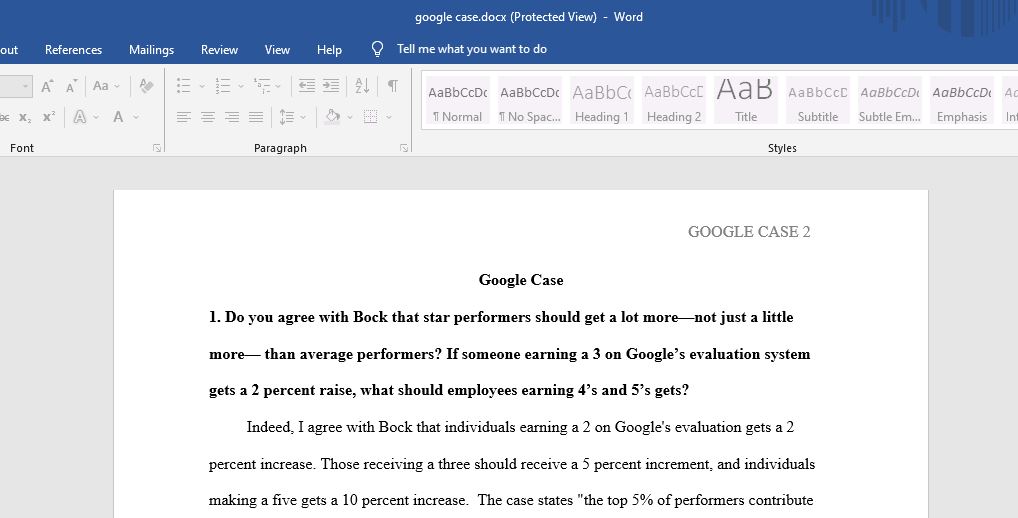The width and height of the screenshot is (1018, 518).
Task: Click the Shading paint bucket icon
Action: [332, 117]
